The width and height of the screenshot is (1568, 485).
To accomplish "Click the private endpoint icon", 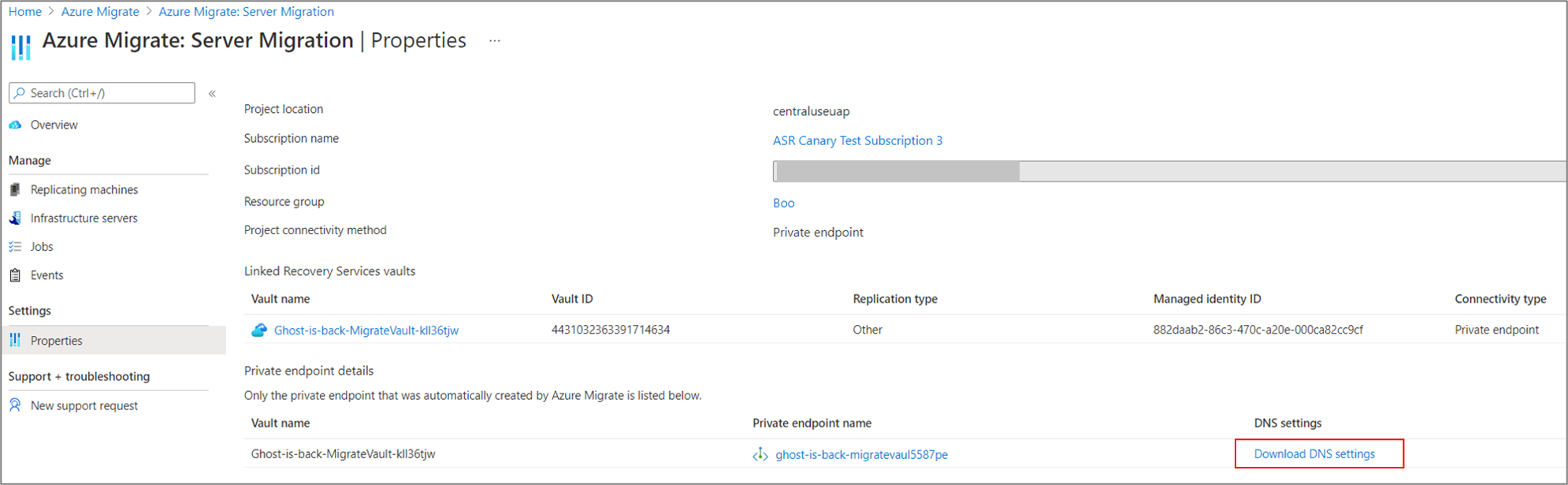I will (x=760, y=454).
